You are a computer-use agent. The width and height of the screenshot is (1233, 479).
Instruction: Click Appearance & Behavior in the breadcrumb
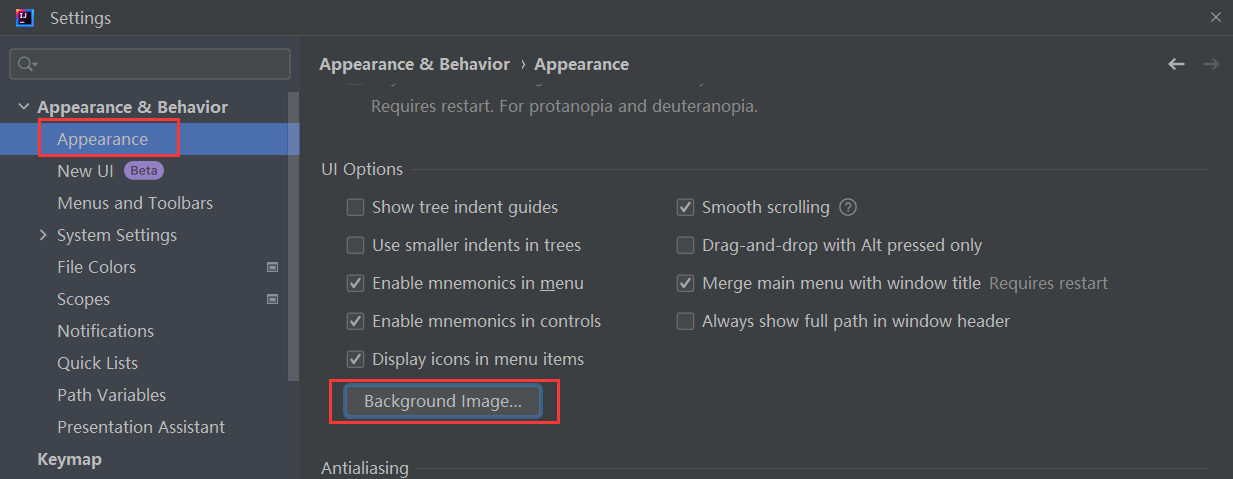[x=414, y=64]
